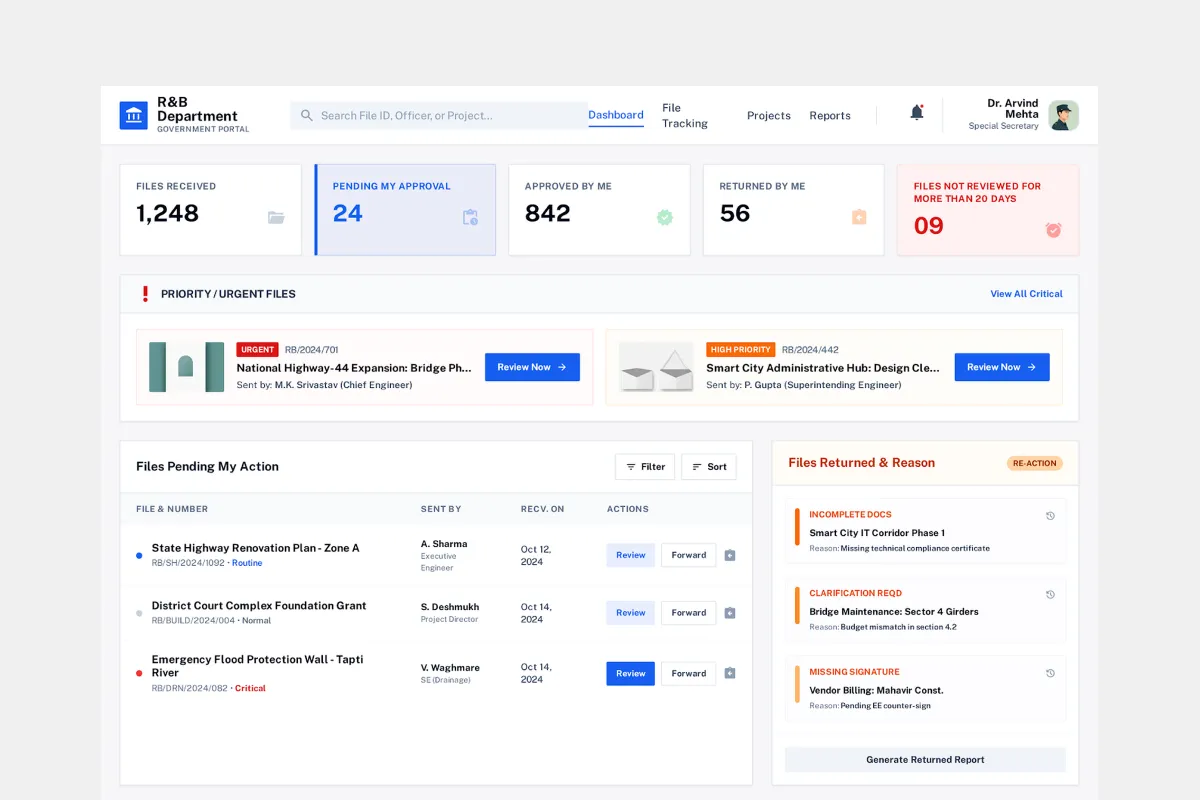Screen dimensions: 1200x800
Task: Open the Projects menu item
Action: 768,115
